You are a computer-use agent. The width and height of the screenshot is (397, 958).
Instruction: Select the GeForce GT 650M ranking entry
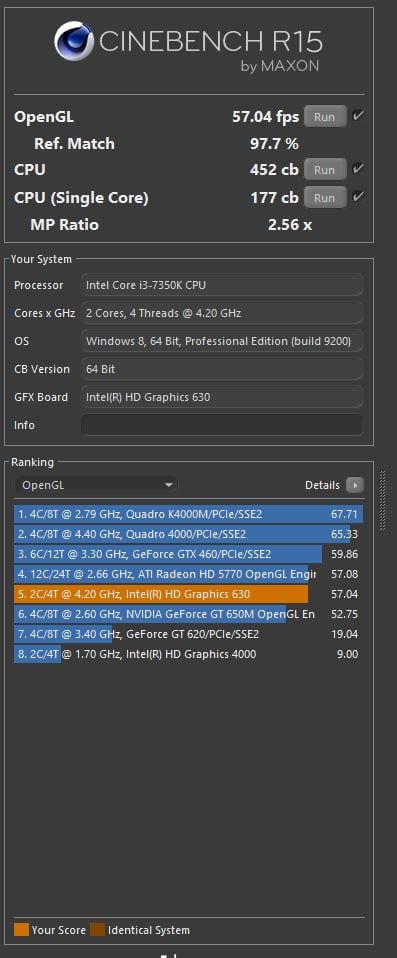pyautogui.click(x=189, y=614)
